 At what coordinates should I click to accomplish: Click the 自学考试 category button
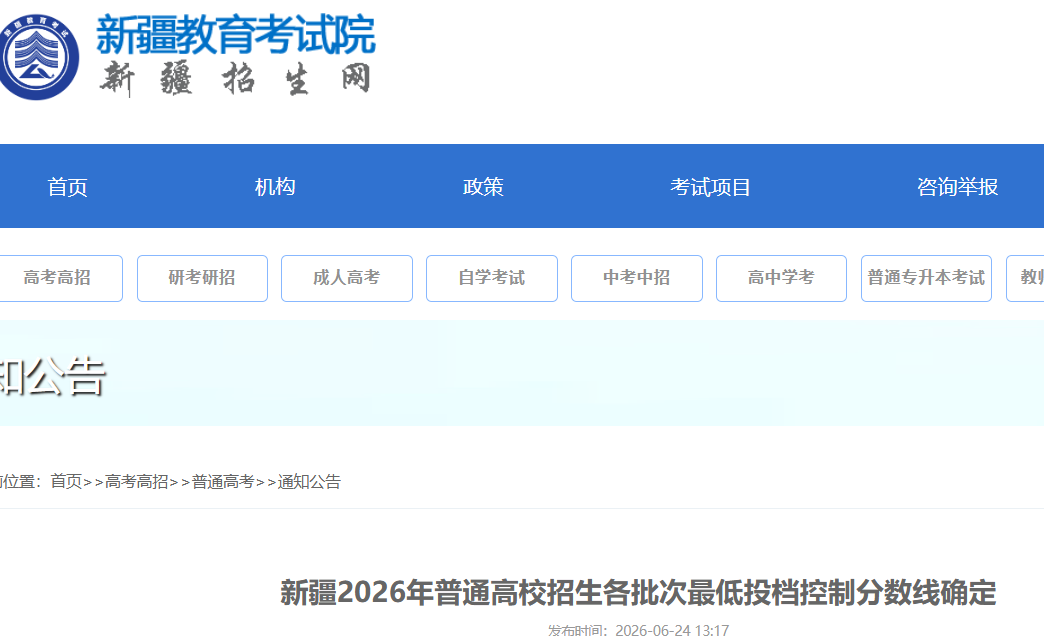click(x=492, y=278)
